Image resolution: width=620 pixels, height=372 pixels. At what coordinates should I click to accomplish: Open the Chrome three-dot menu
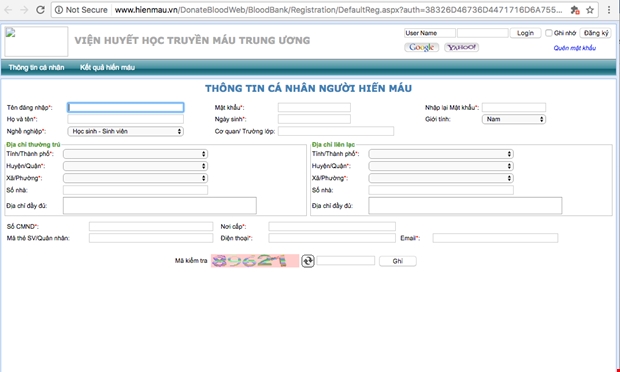point(609,10)
